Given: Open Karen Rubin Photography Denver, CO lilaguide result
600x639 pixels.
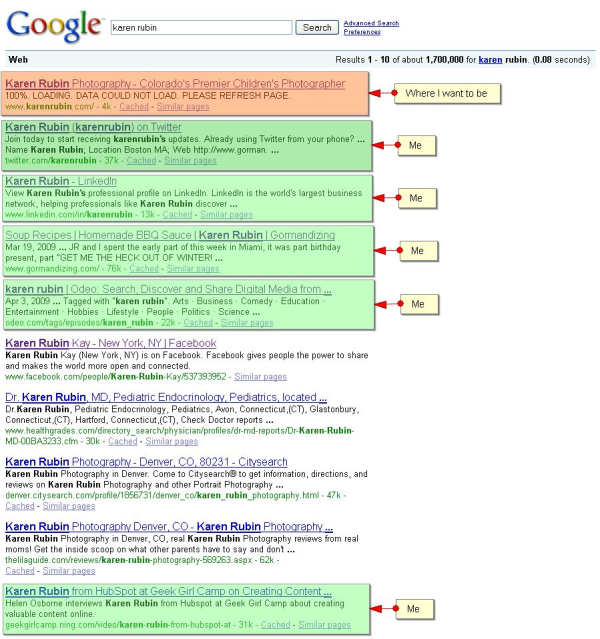Looking at the screenshot, I should tap(169, 527).
